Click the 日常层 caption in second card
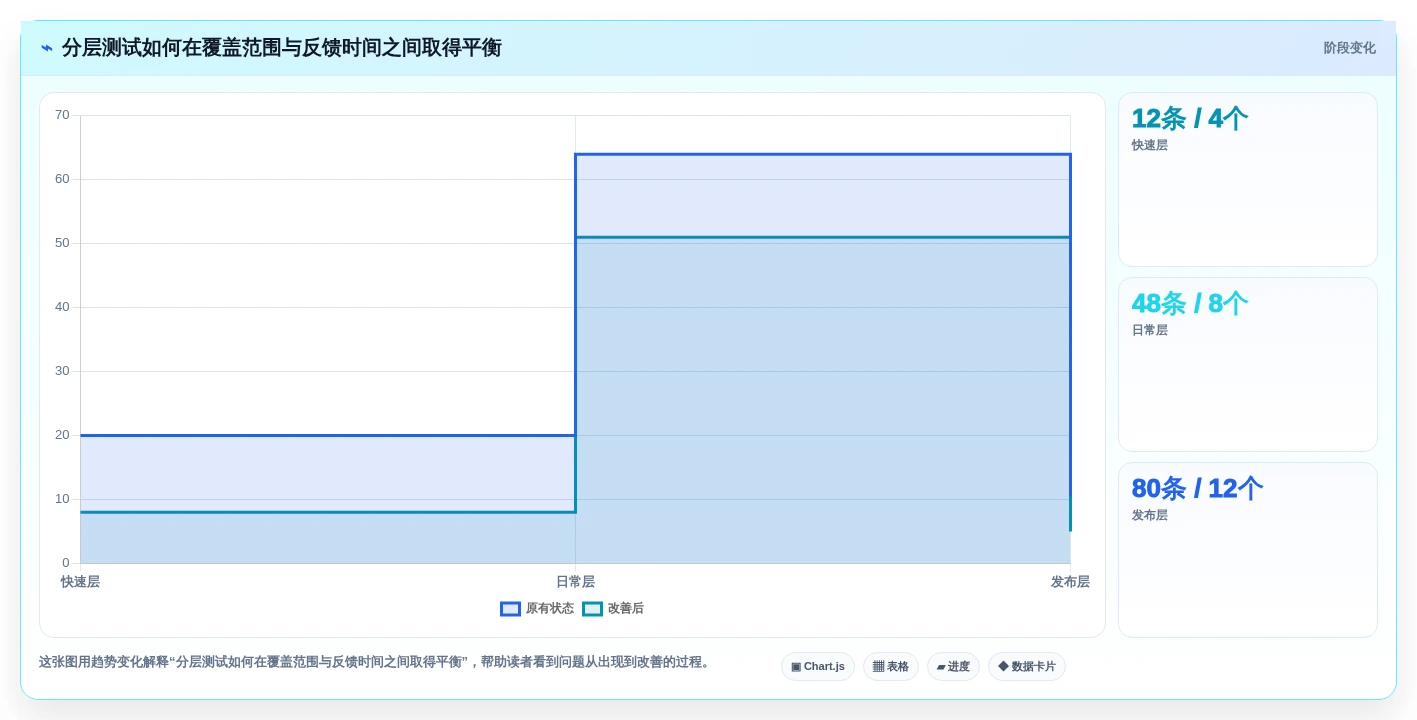1417x720 pixels. click(1149, 330)
